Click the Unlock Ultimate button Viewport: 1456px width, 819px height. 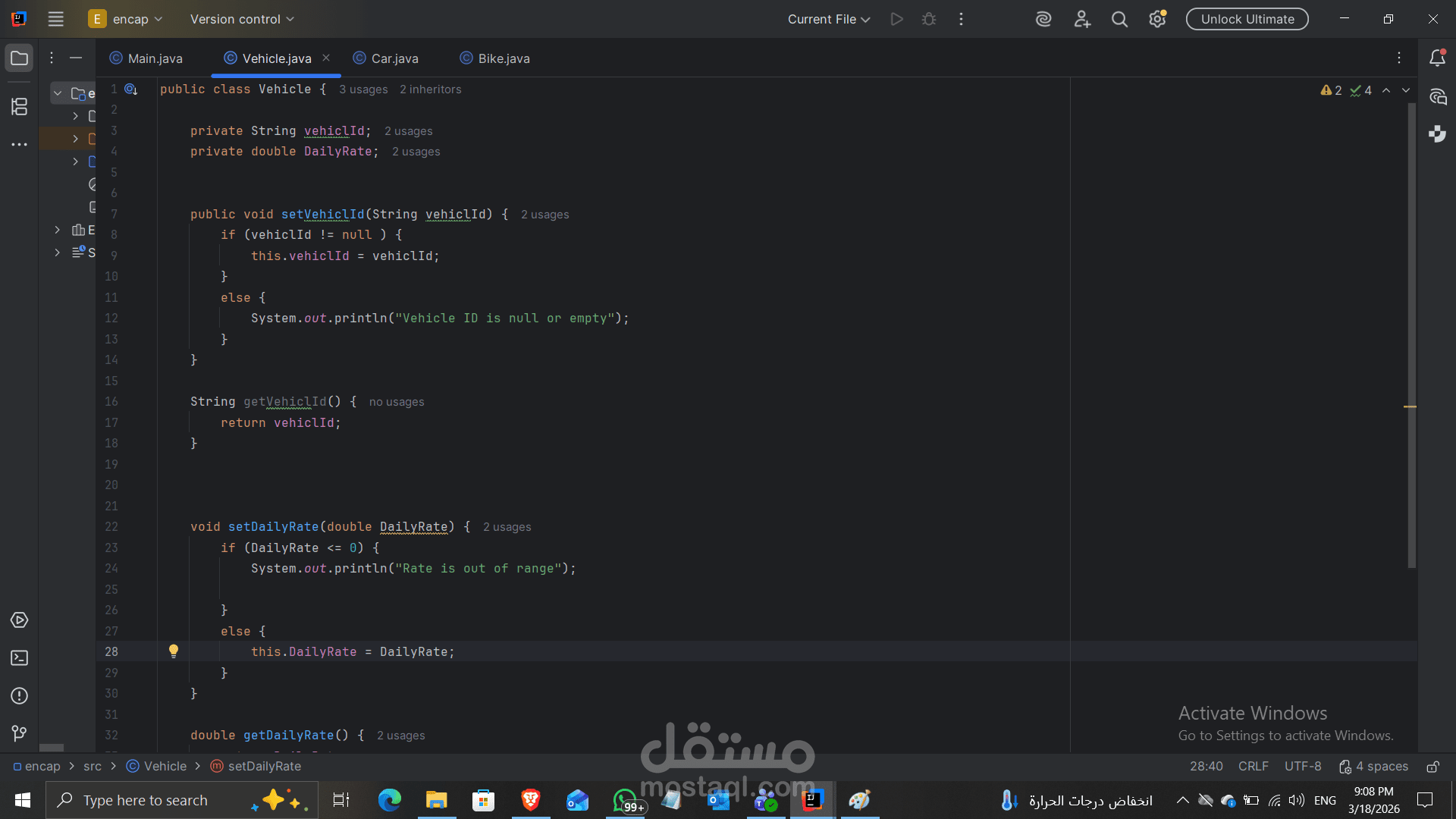tap(1247, 19)
